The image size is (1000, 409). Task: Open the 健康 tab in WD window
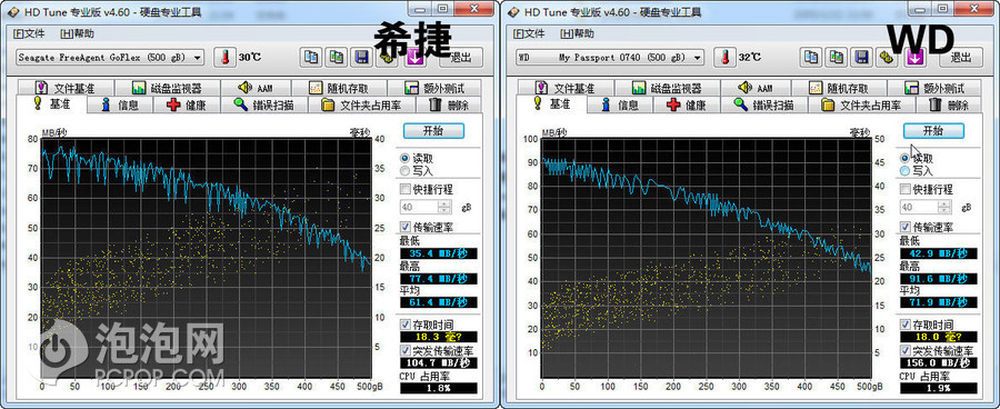click(686, 105)
